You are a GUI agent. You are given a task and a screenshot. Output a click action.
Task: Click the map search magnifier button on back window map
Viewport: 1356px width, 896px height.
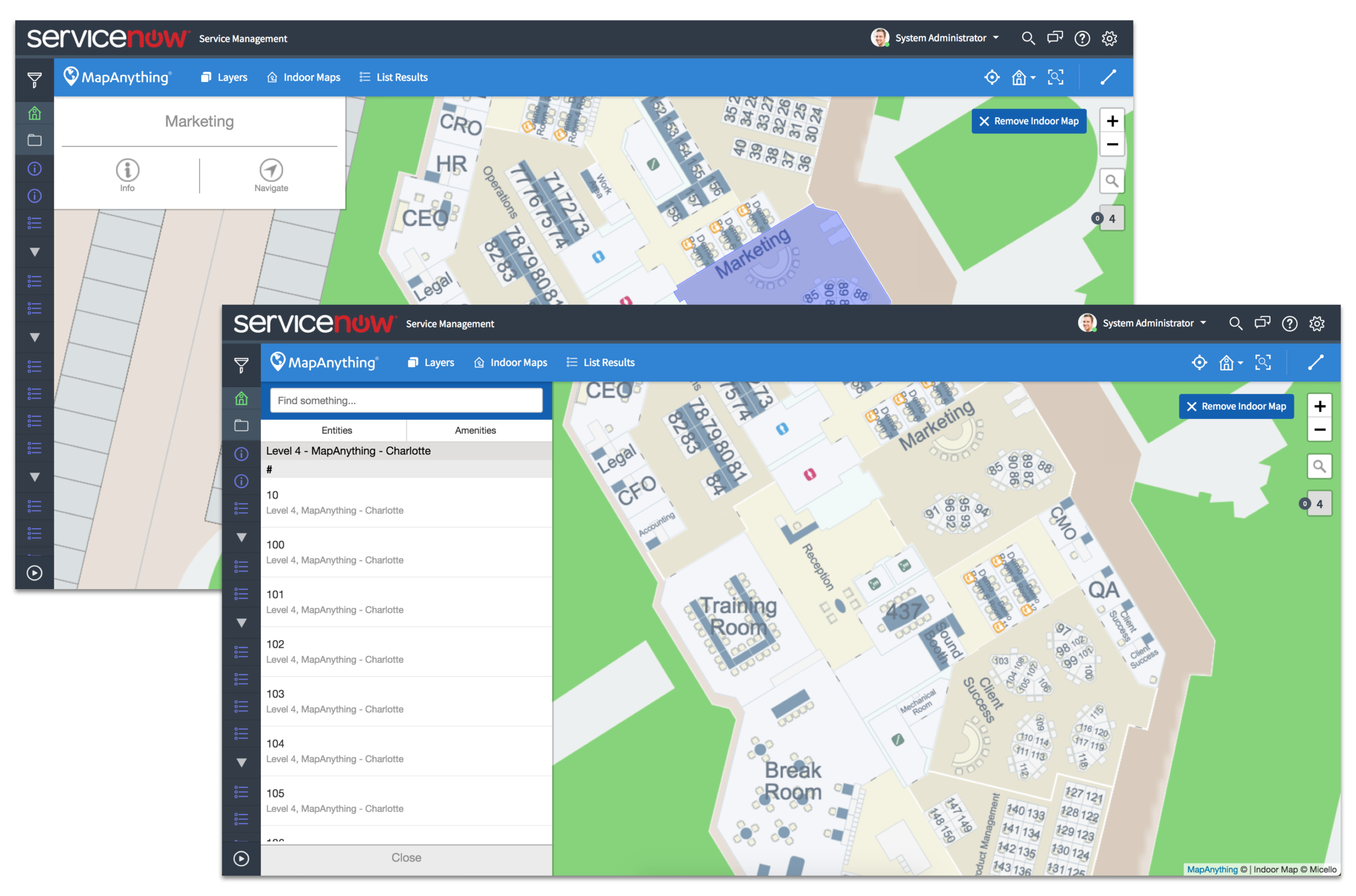(x=1112, y=181)
